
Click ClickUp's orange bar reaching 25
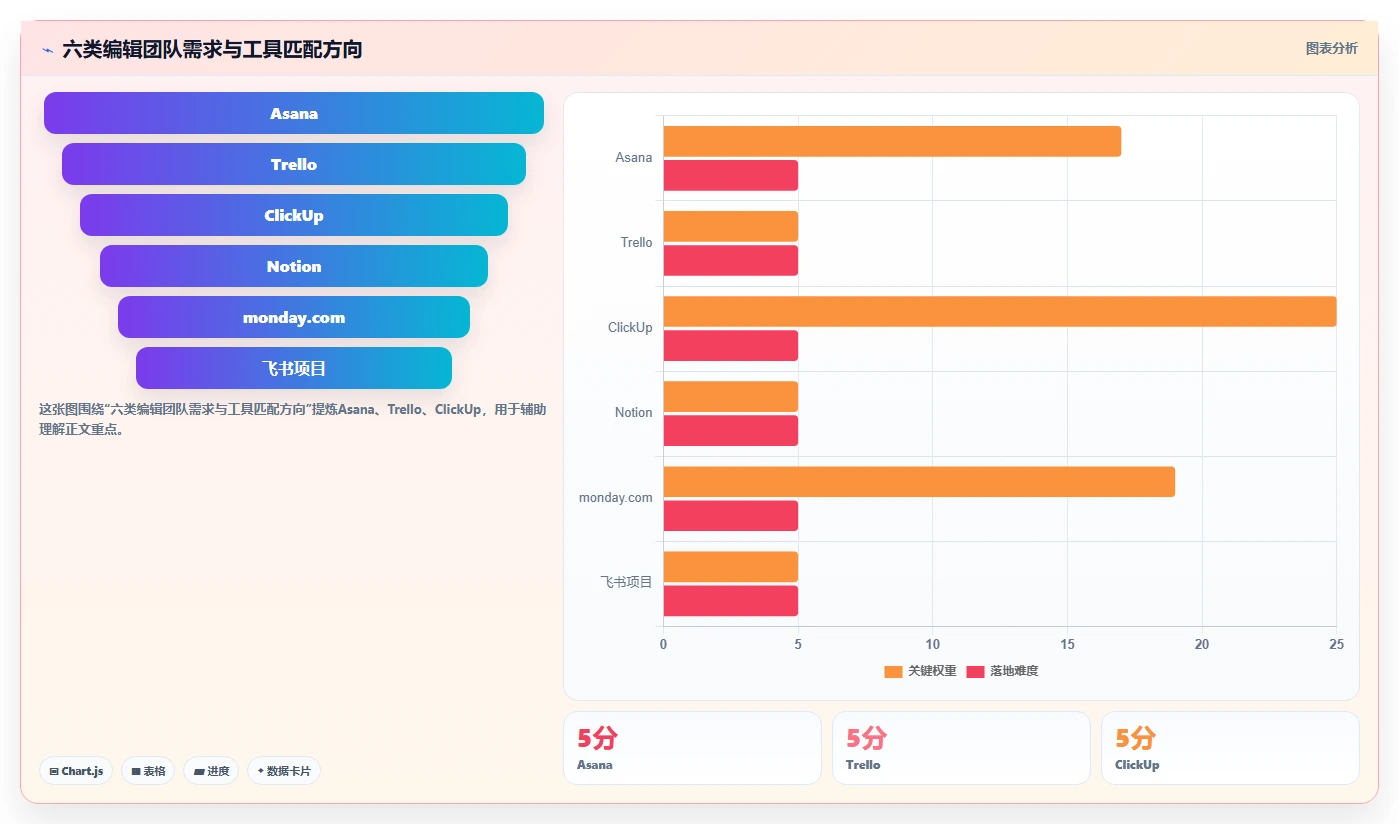(1000, 311)
